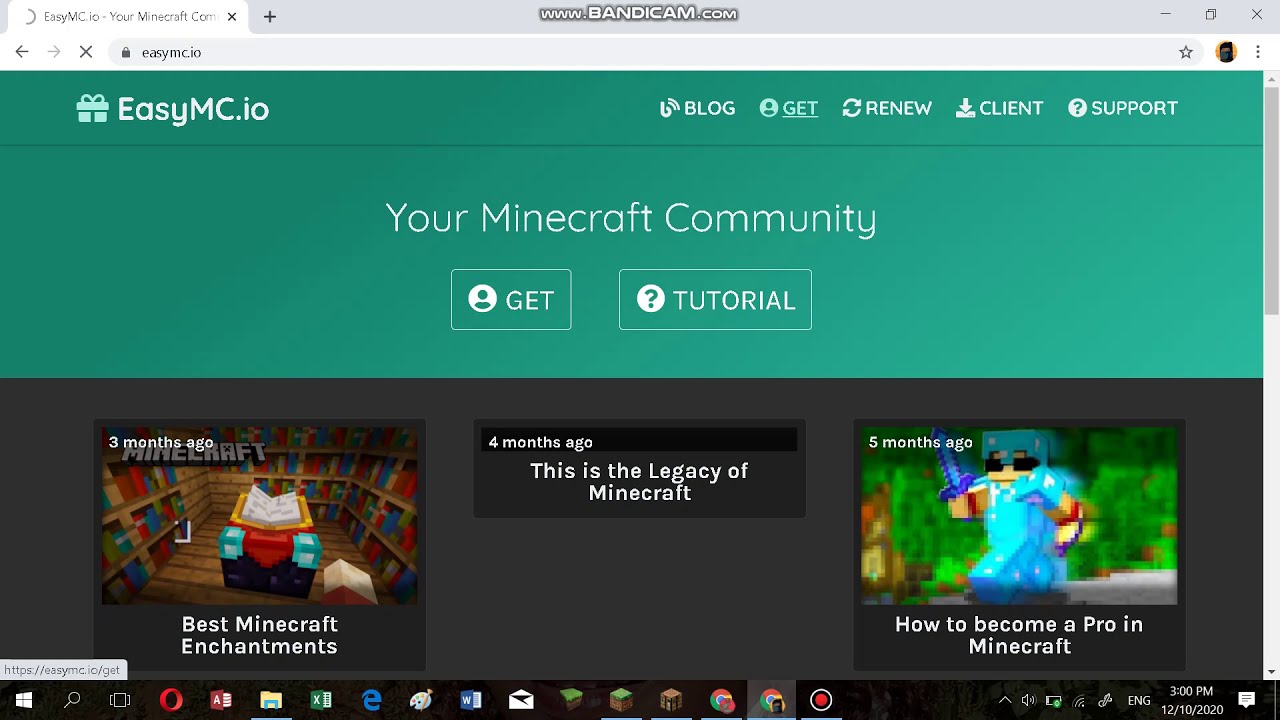Open Bandicam recorder taskbar icon
The width and height of the screenshot is (1280, 720).
coord(821,700)
